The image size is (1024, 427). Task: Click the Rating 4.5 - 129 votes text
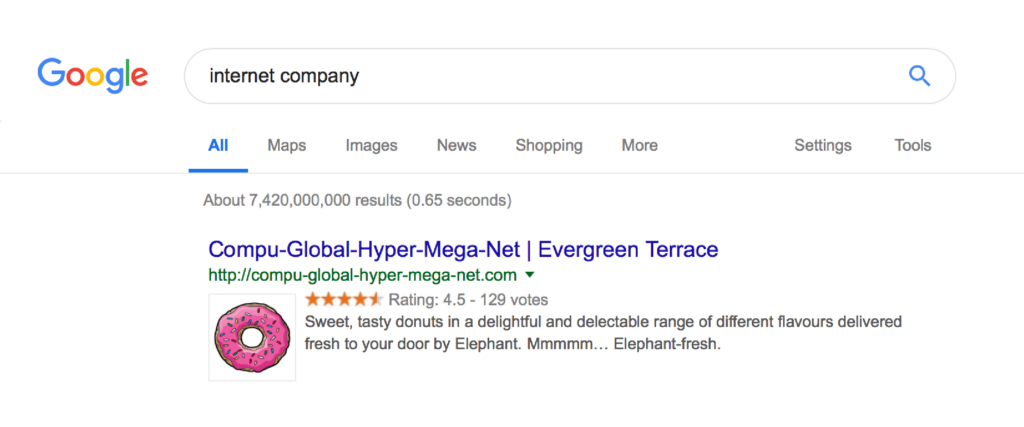click(468, 300)
